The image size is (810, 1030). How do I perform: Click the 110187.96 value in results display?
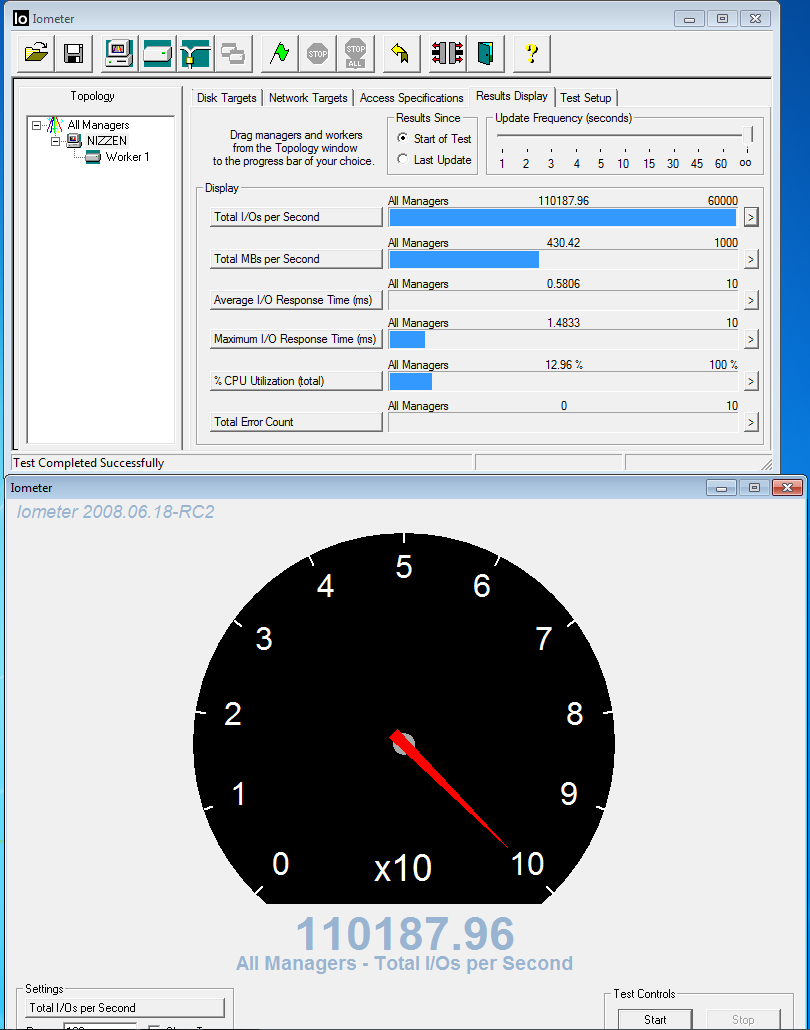(564, 201)
